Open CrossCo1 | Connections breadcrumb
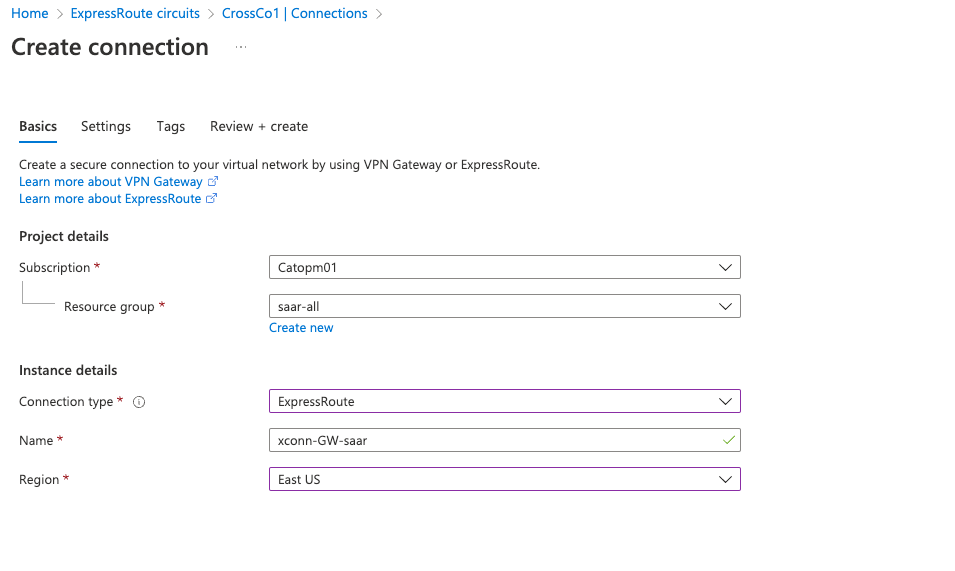 coord(295,14)
